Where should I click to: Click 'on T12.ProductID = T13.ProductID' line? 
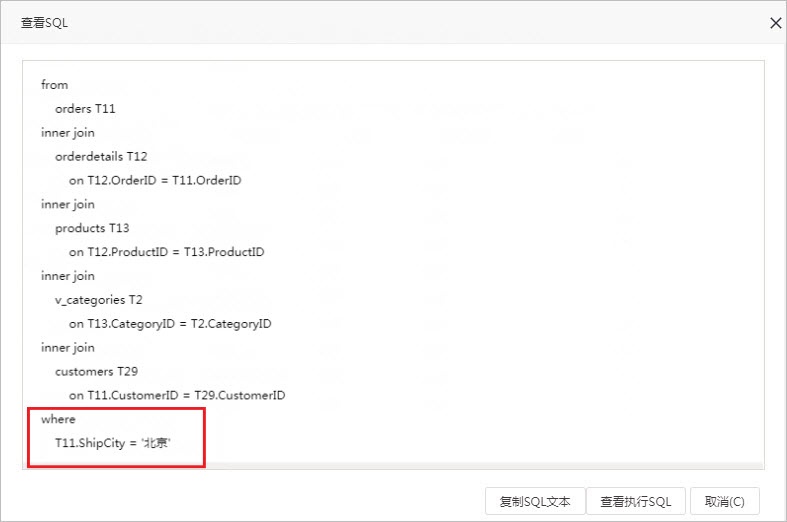[x=167, y=252]
